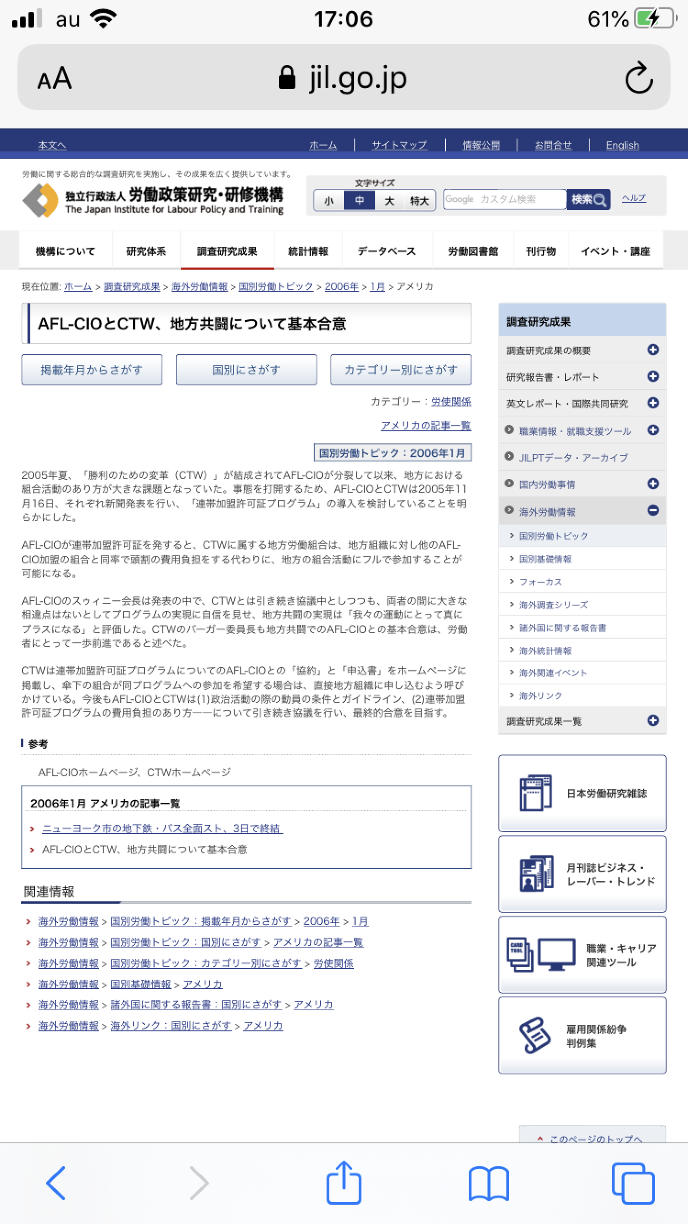This screenshot has width=688, height=1224.
Task: Tap Safari's reload page icon
Action: 637,79
